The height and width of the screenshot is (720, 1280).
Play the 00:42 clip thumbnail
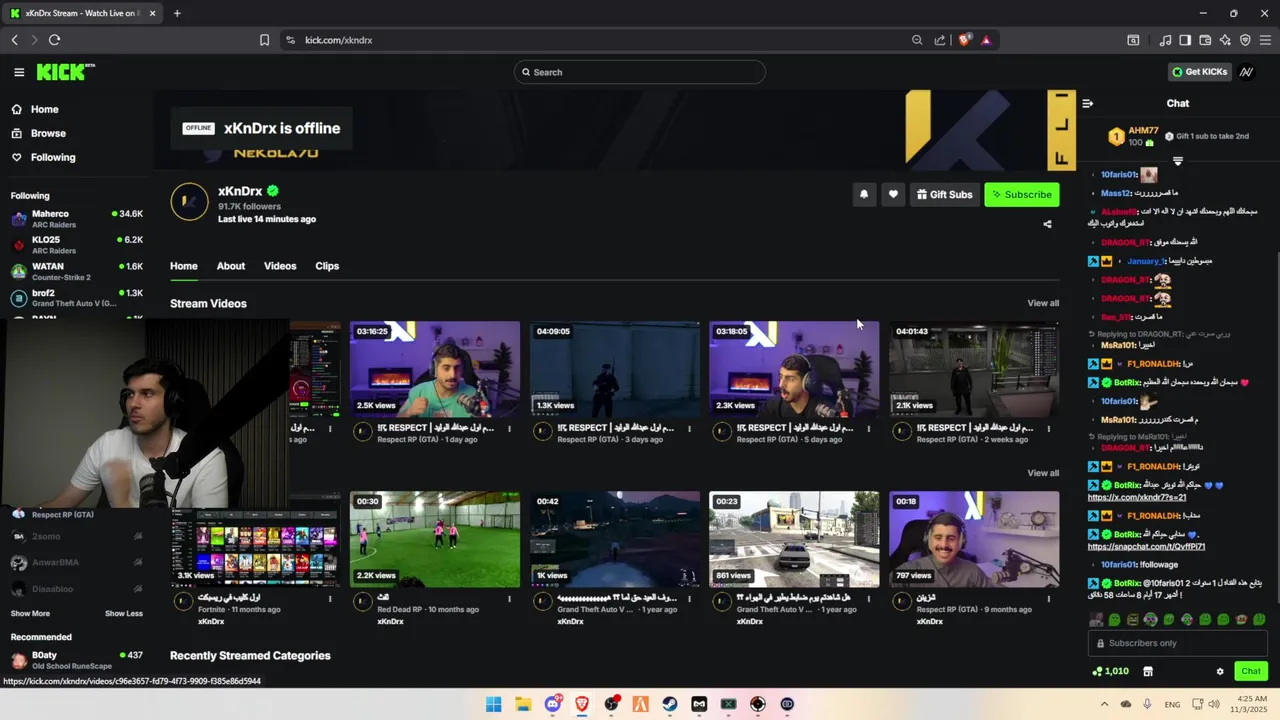tap(615, 539)
